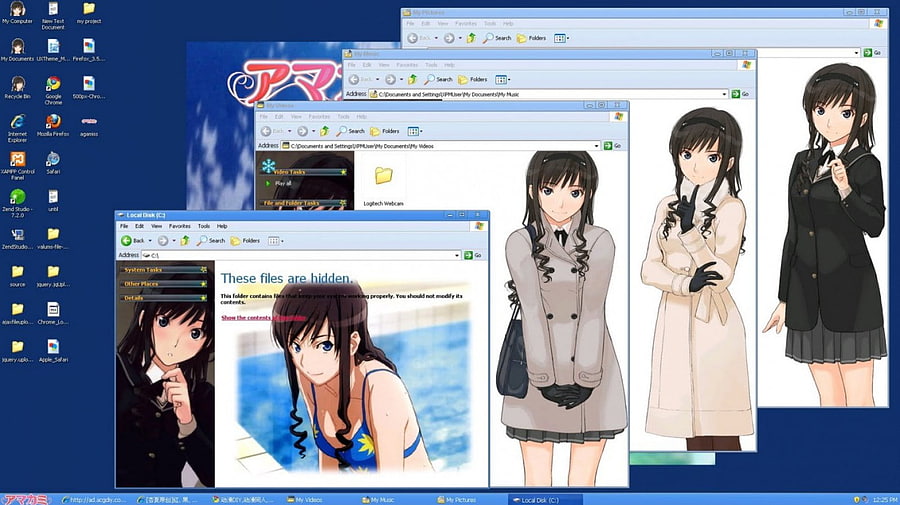This screenshot has width=900, height=505.
Task: Switch to My Pictures taskbar button
Action: [471, 499]
